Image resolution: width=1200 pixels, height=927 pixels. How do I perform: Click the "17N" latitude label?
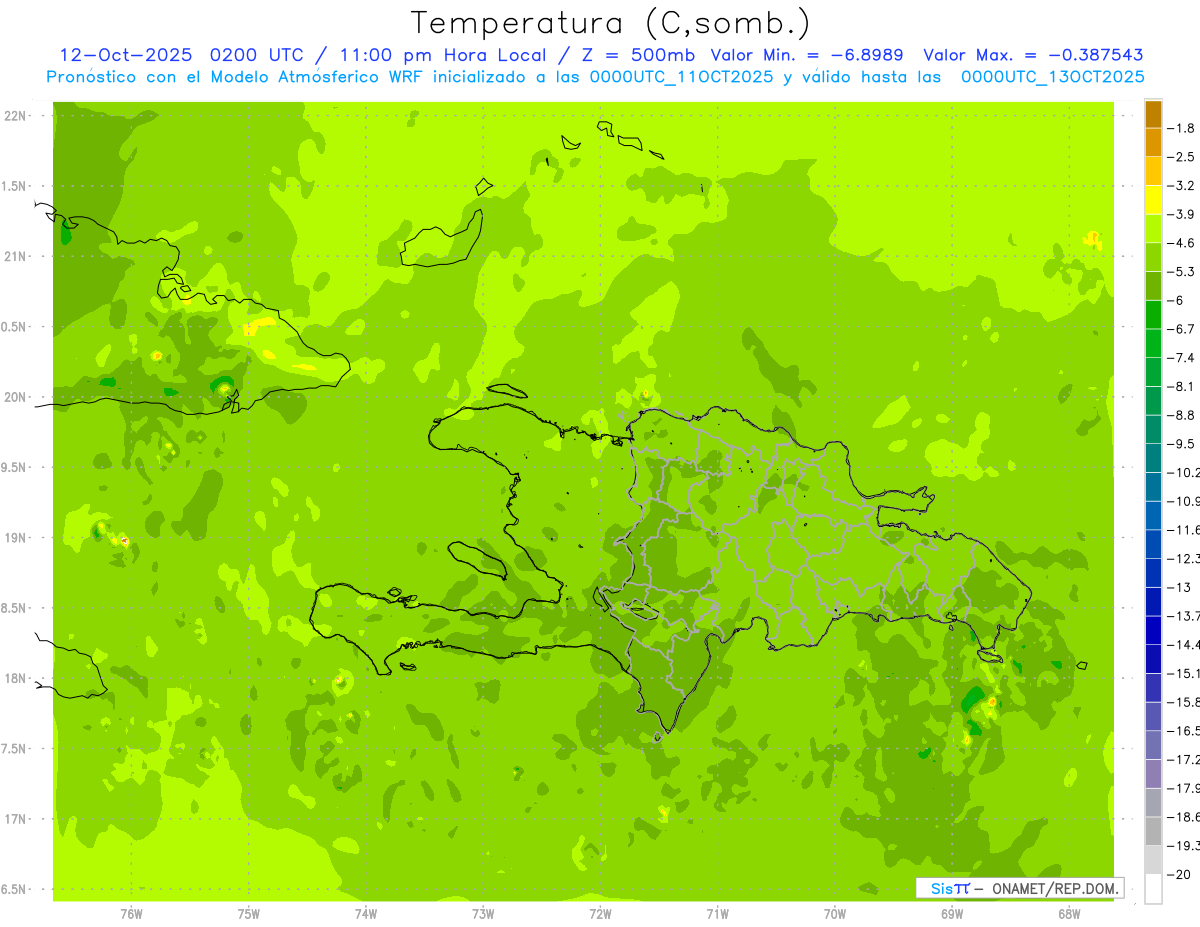[x=17, y=819]
